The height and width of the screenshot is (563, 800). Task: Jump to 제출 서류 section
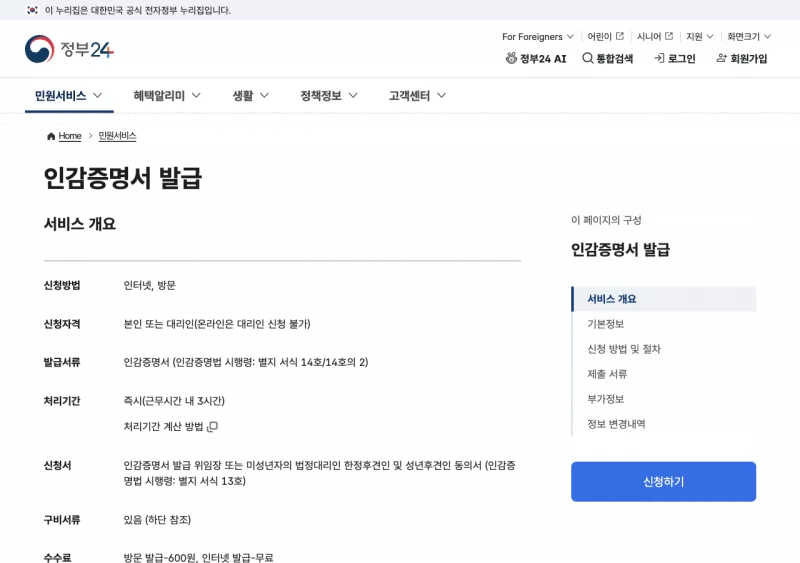coord(607,374)
